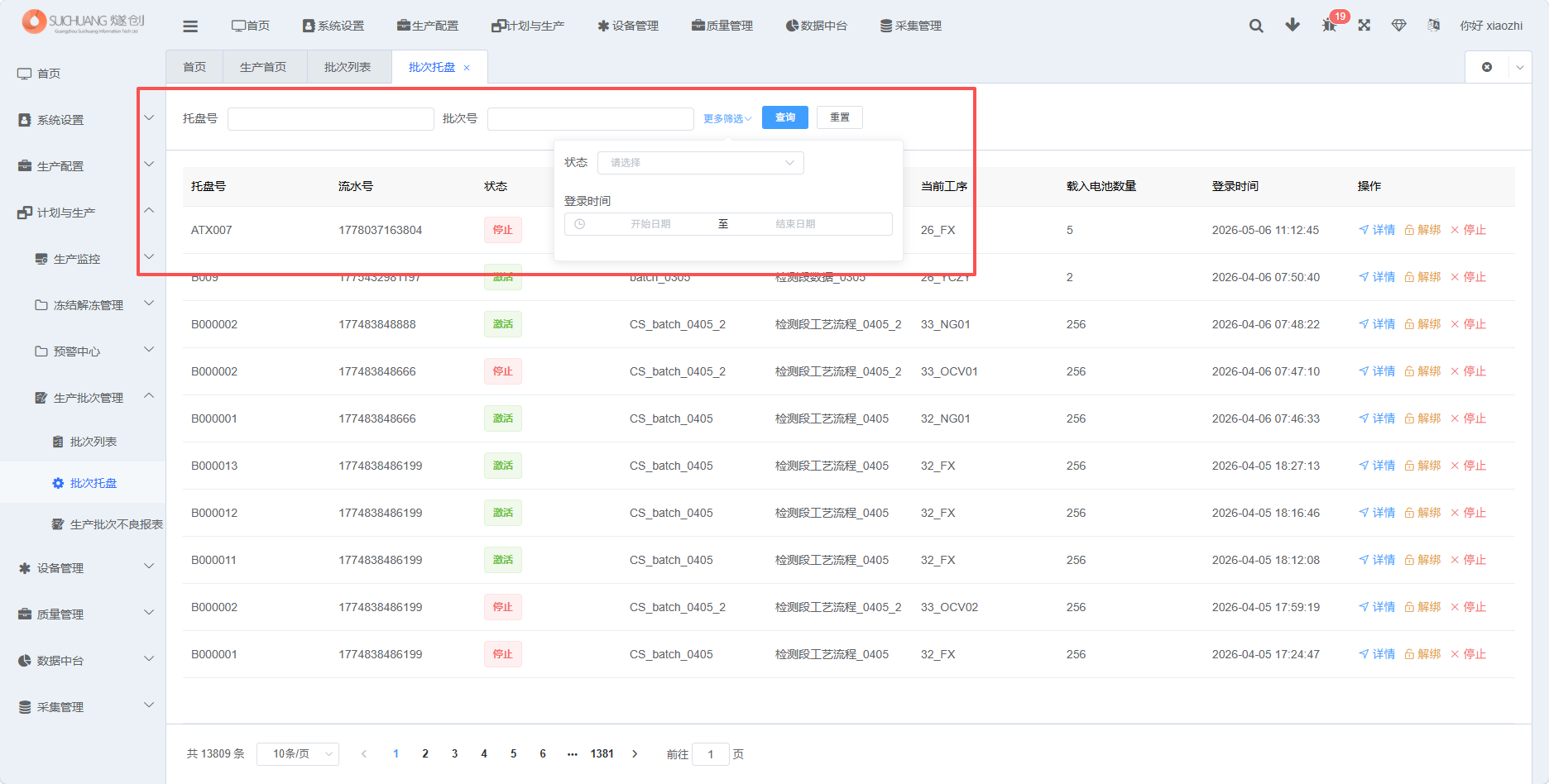Click the download arrow icon in header

click(x=1292, y=25)
